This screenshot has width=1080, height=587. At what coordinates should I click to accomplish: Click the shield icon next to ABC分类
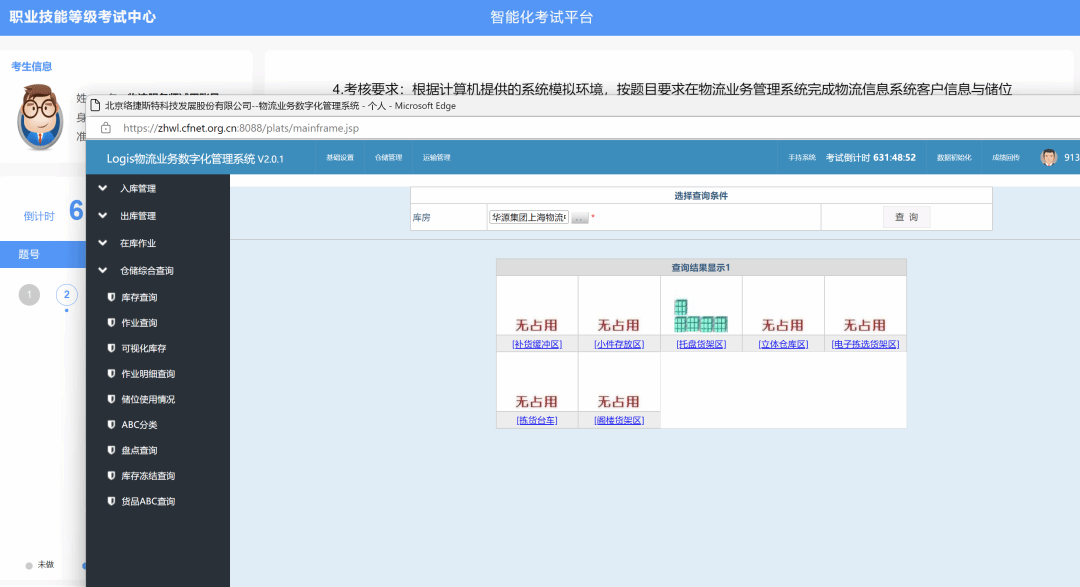[x=111, y=425]
